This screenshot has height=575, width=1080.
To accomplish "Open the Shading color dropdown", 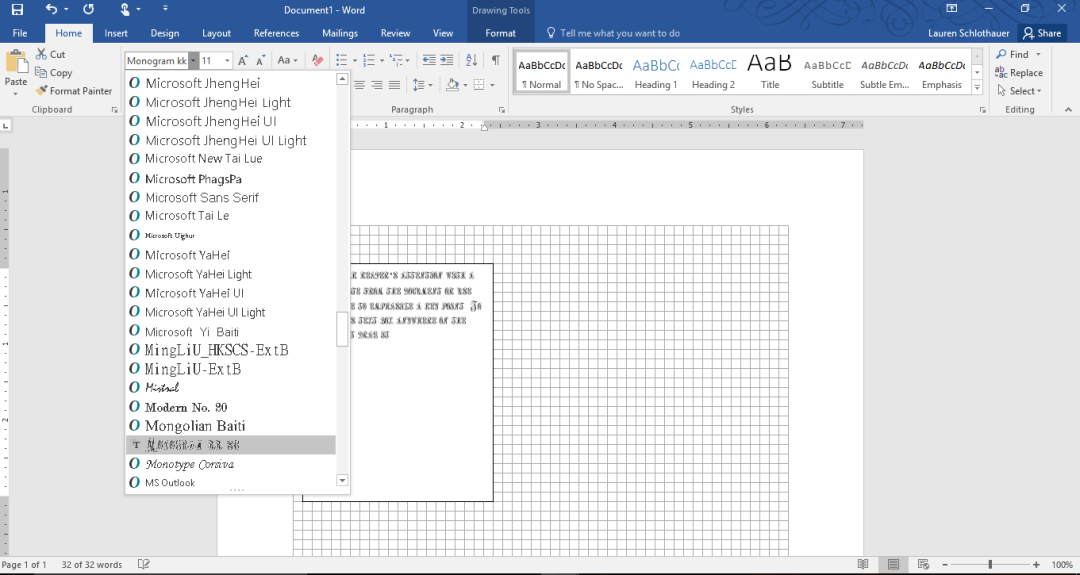I will pos(465,85).
